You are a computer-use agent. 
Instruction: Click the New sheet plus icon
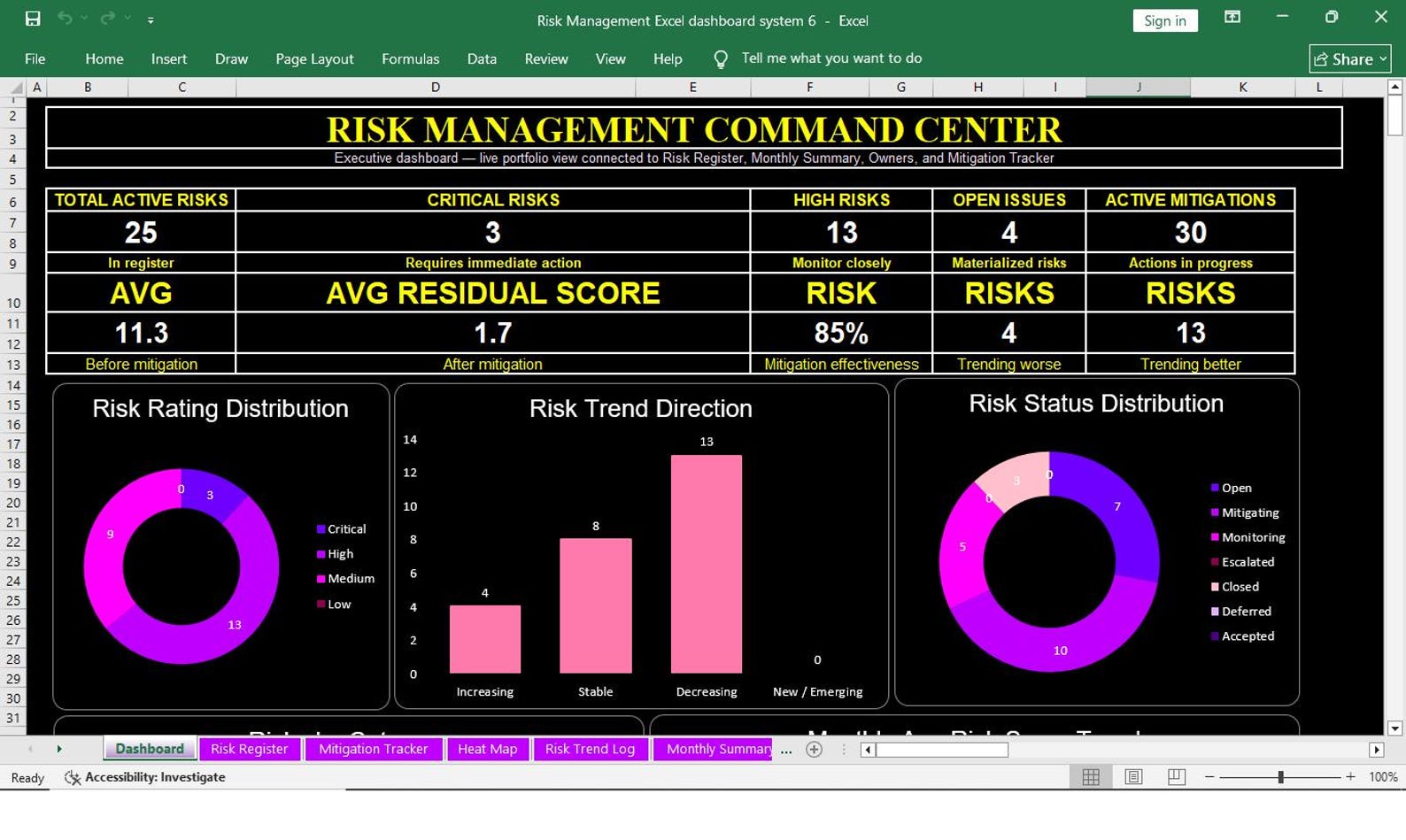815,750
